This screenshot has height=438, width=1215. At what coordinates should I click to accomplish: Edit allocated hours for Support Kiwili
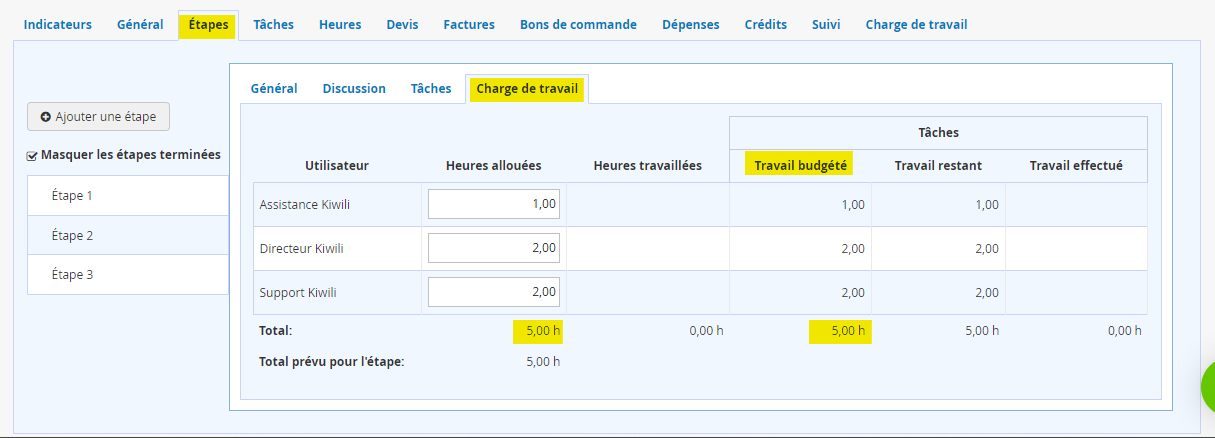(494, 292)
